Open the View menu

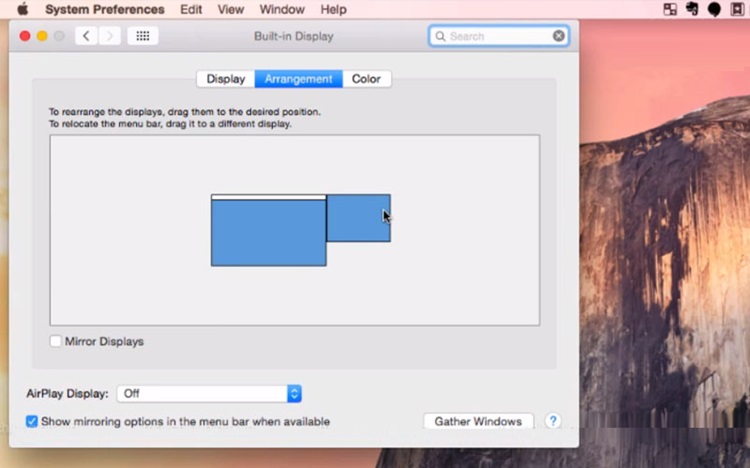[x=231, y=9]
